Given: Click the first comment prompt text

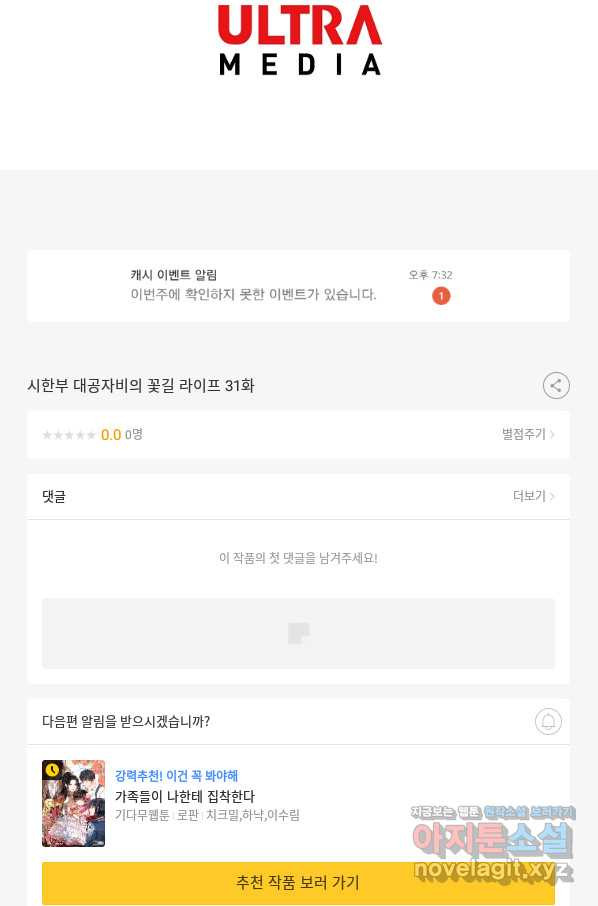Looking at the screenshot, I should click(x=298, y=558).
